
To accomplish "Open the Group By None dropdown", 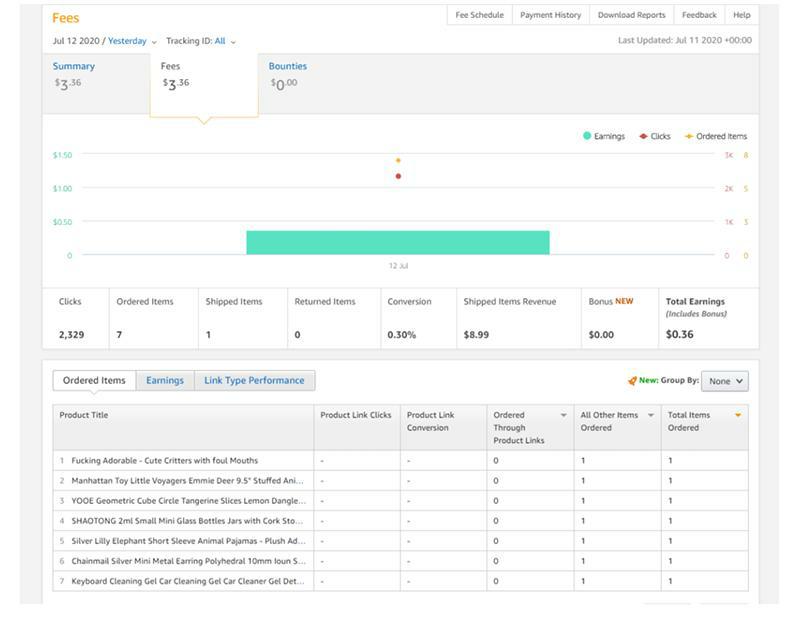I will (x=725, y=381).
